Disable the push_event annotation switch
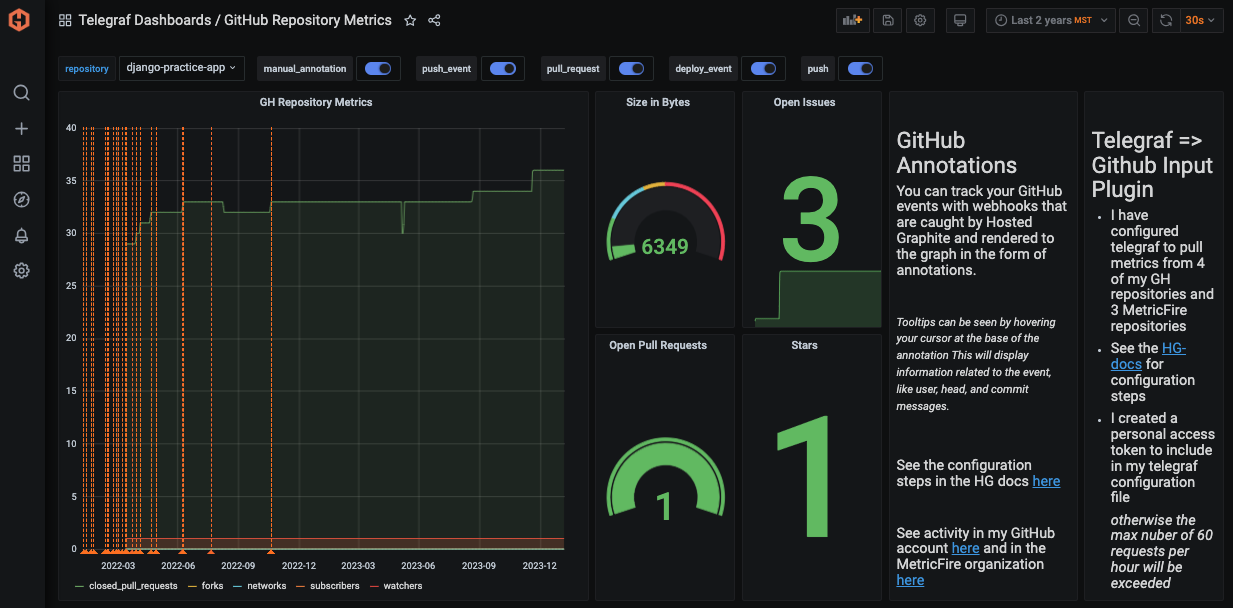The width and height of the screenshot is (1233, 608). [503, 69]
